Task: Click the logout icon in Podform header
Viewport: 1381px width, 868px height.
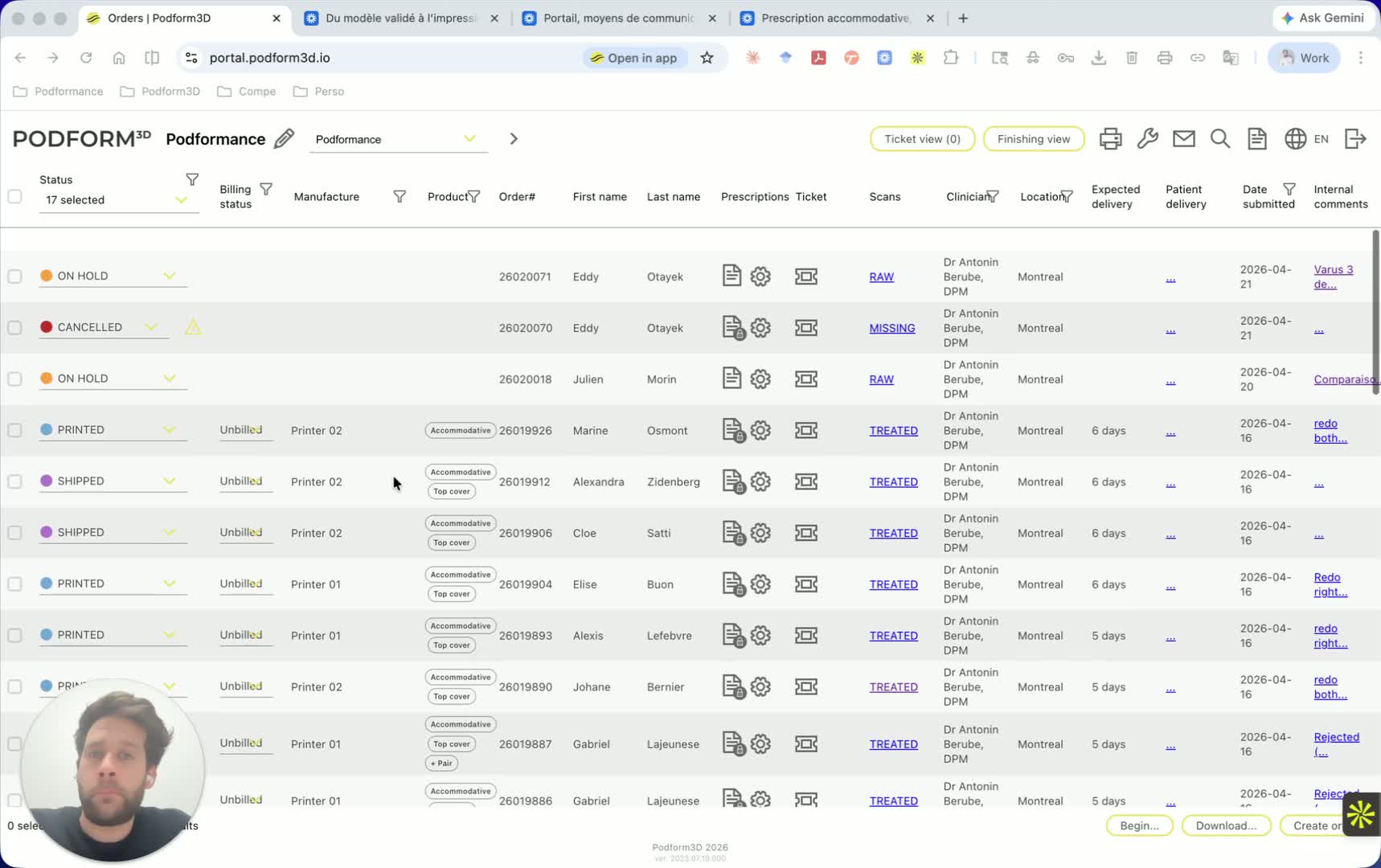Action: [x=1355, y=139]
